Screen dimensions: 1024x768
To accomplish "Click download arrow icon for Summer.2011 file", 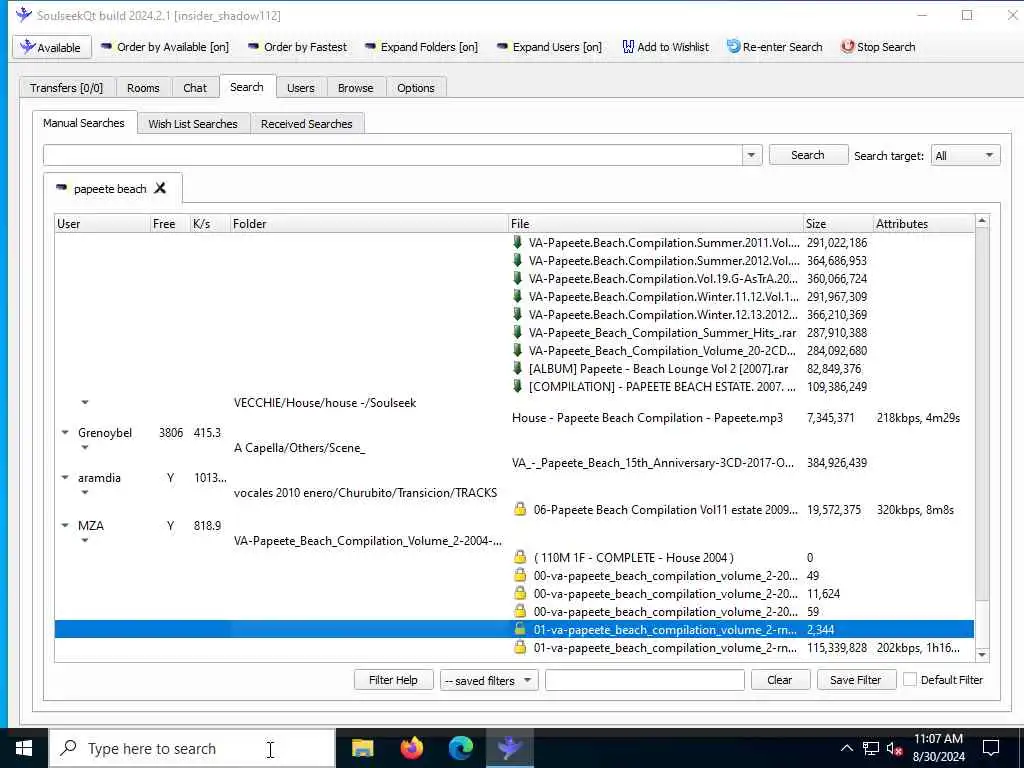I will pyautogui.click(x=517, y=242).
